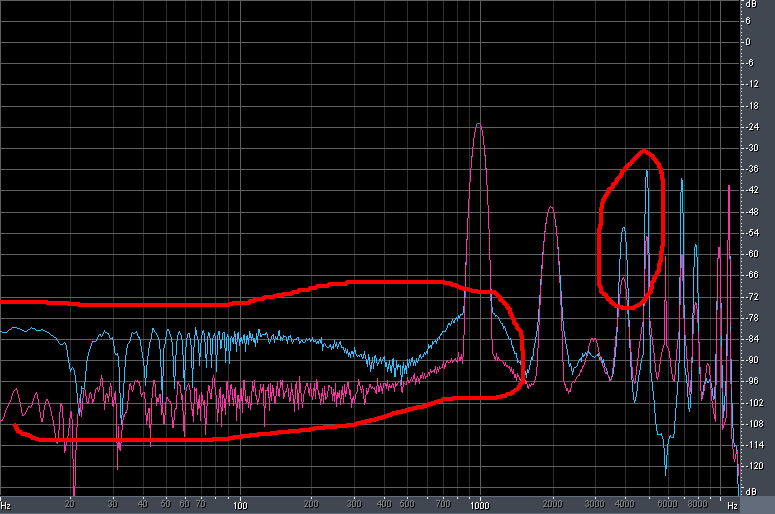Click the 8000 frequency label
This screenshot has height=514, width=775.
(x=697, y=504)
